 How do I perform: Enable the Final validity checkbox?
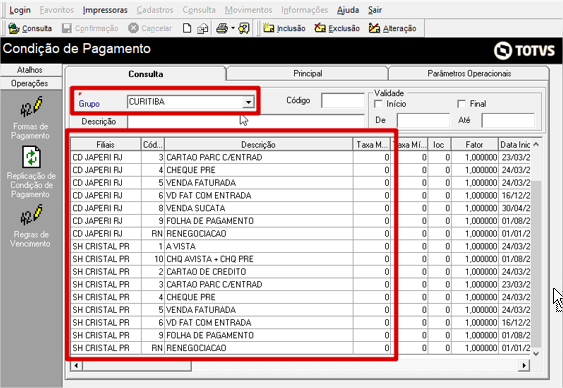pyautogui.click(x=461, y=104)
